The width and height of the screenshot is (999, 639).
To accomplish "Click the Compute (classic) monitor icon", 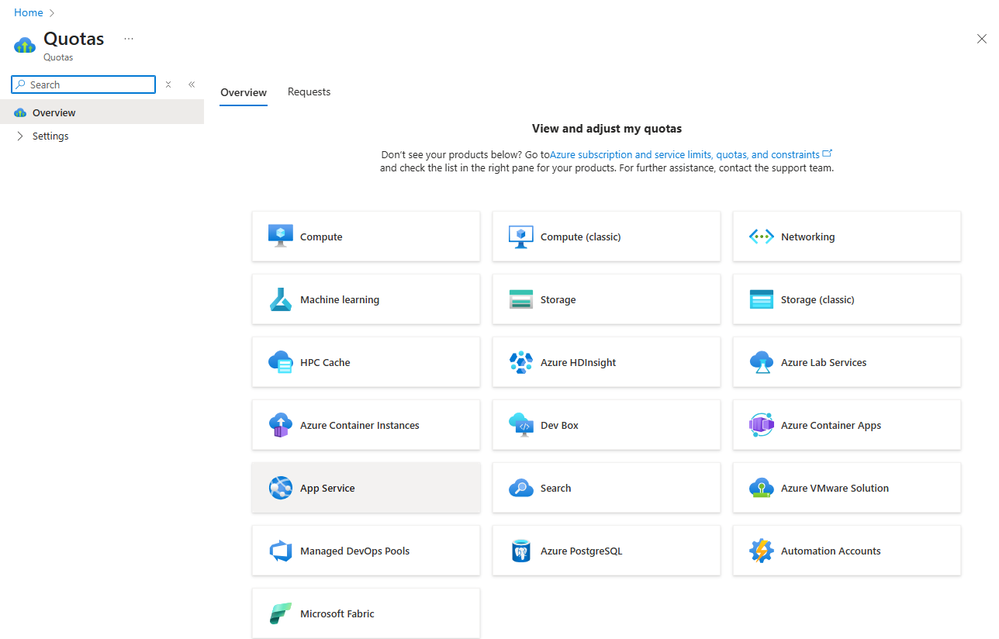I will click(521, 236).
